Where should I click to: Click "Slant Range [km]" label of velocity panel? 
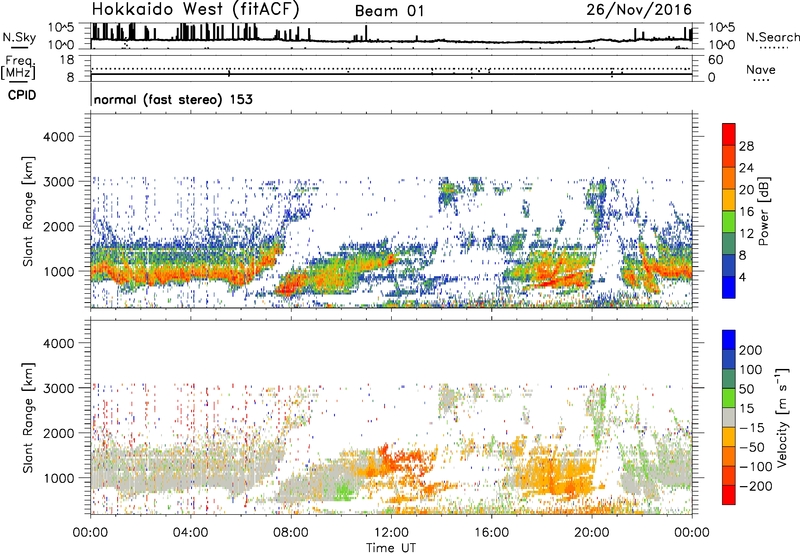coord(28,418)
